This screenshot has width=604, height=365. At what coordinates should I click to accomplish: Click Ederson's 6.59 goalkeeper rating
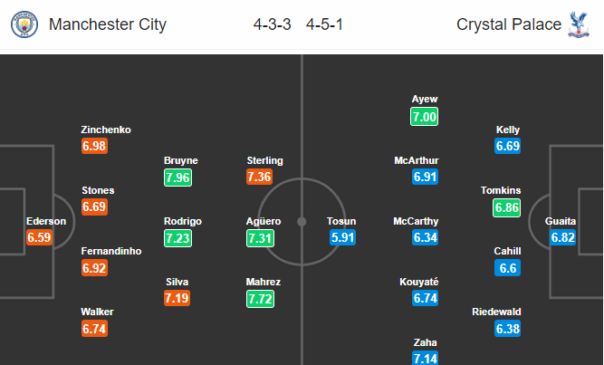point(39,237)
